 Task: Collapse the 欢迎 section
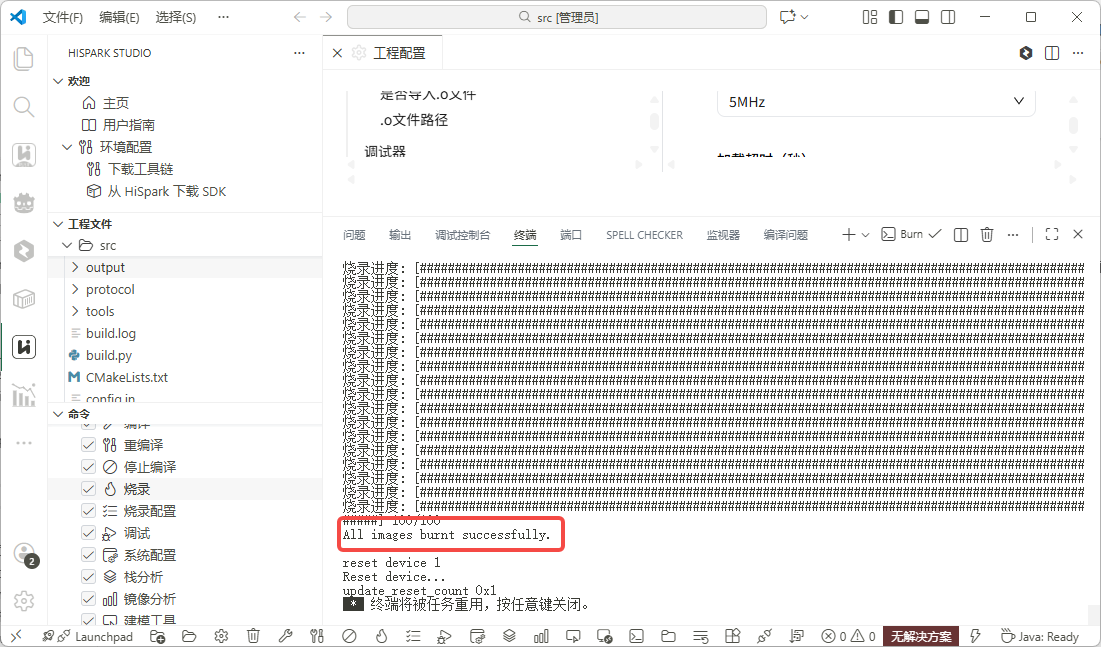58,81
